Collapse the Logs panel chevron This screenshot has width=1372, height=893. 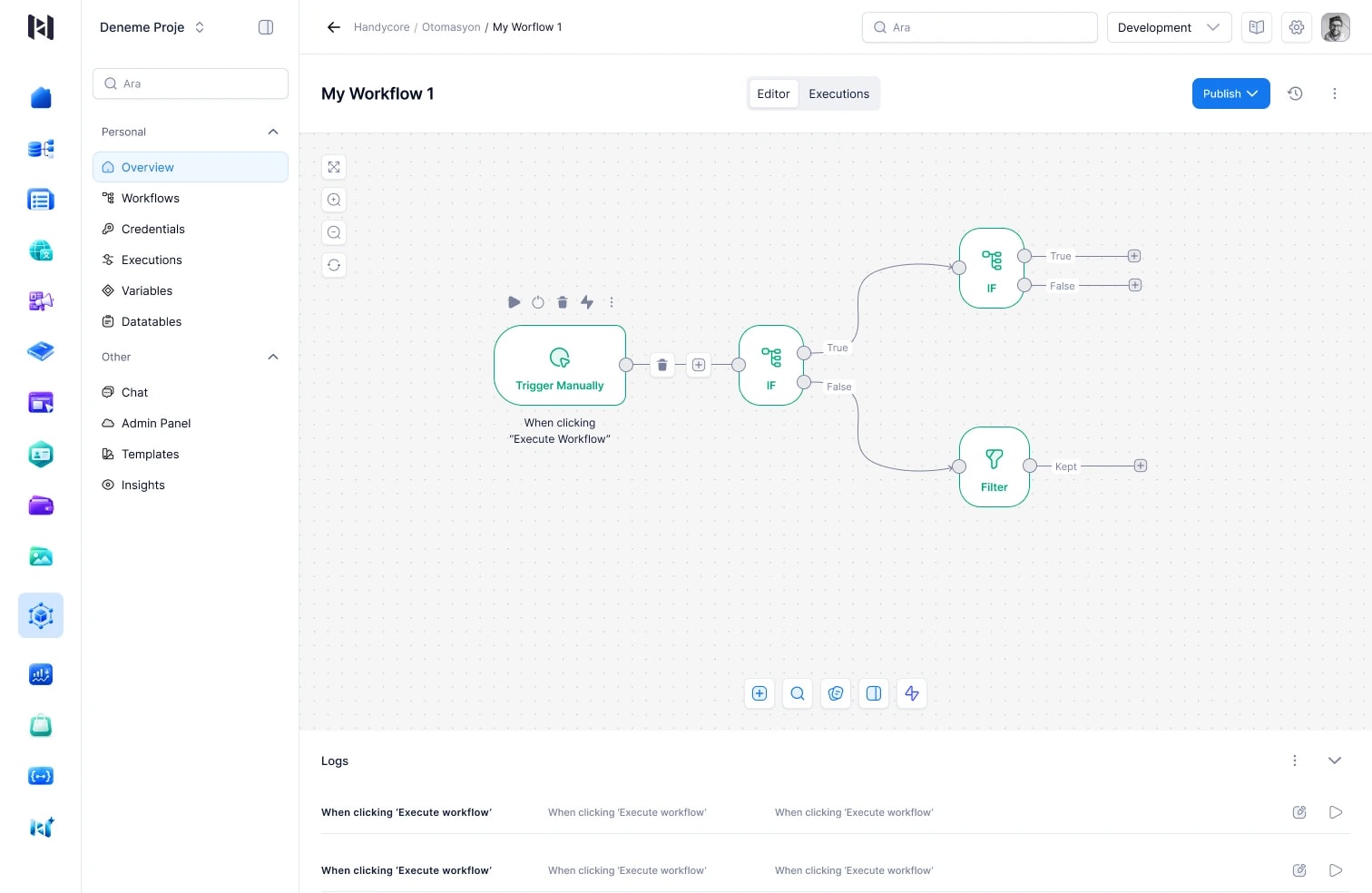coord(1334,761)
